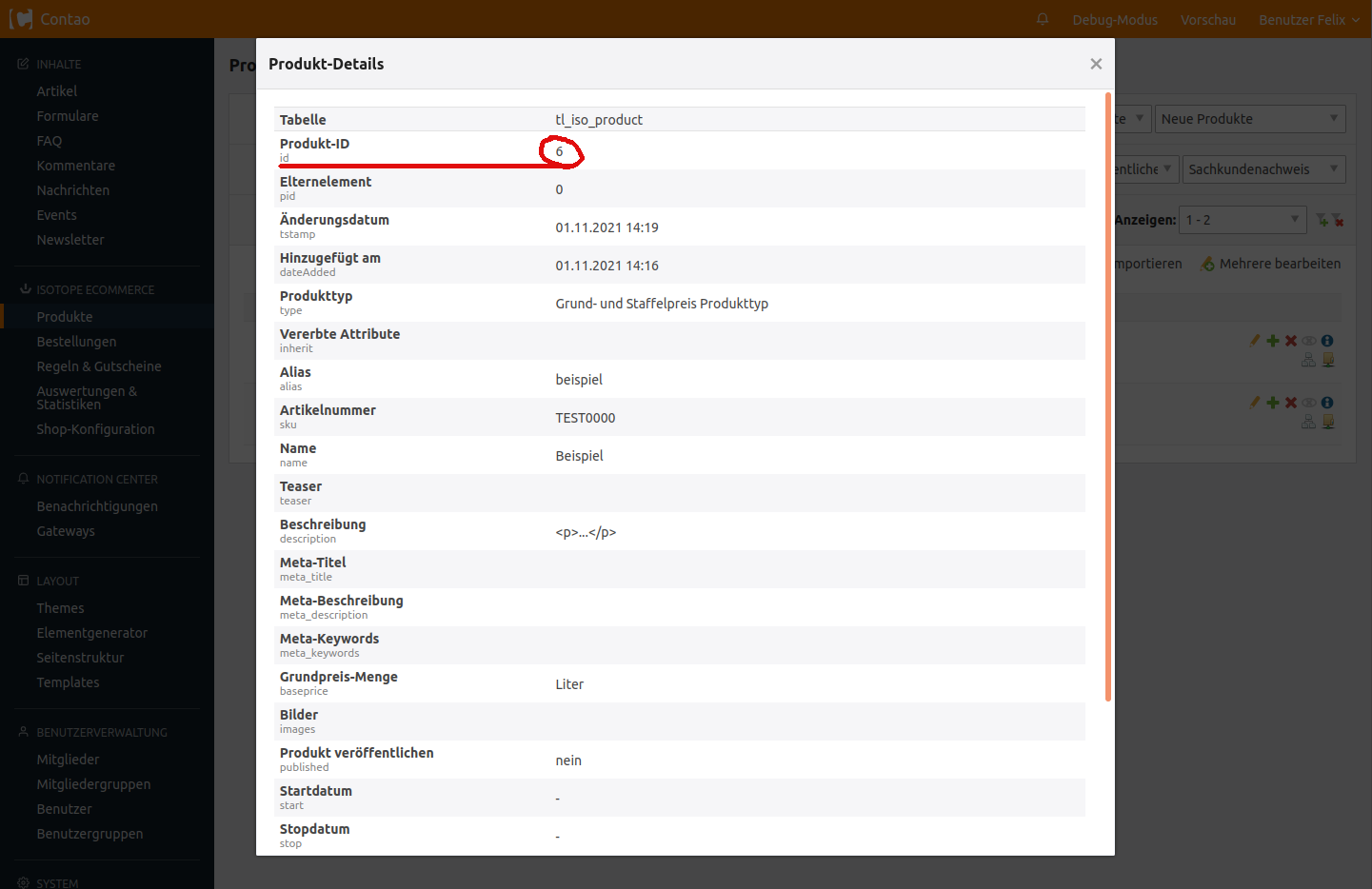Toggle visibility eye of second product

coord(1309,403)
